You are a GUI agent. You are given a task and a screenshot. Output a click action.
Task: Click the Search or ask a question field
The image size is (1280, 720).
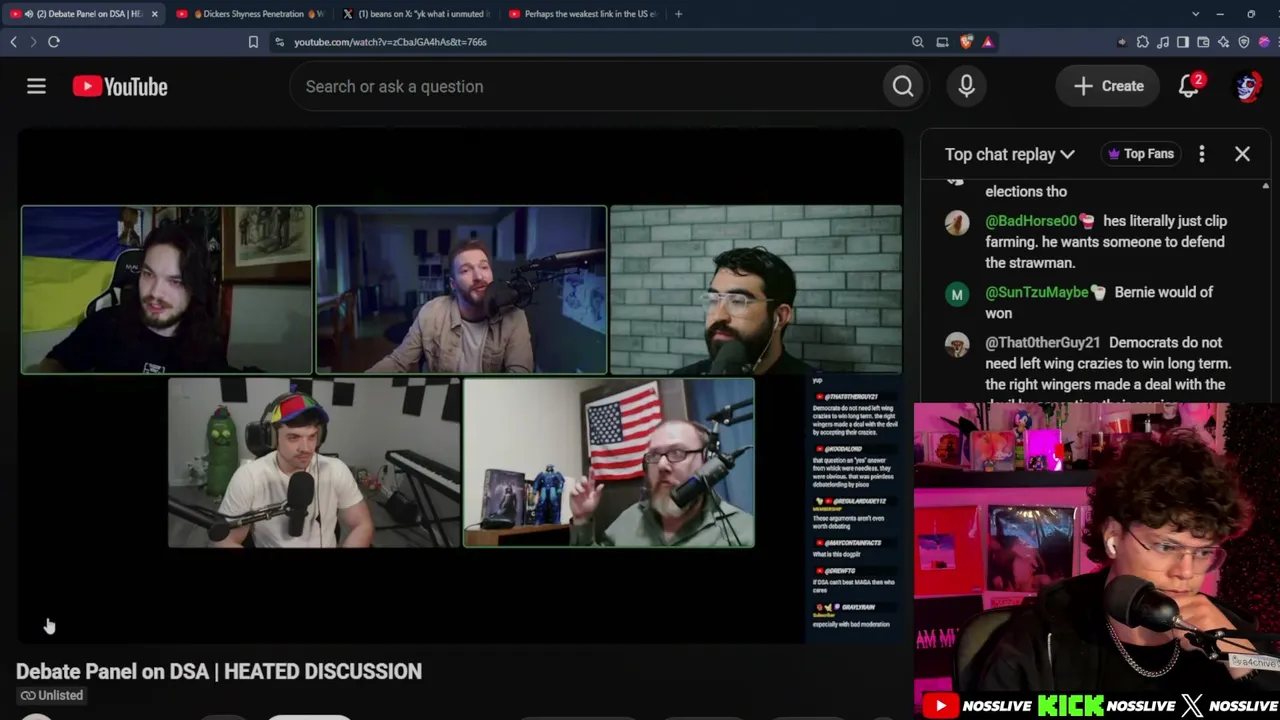(585, 87)
